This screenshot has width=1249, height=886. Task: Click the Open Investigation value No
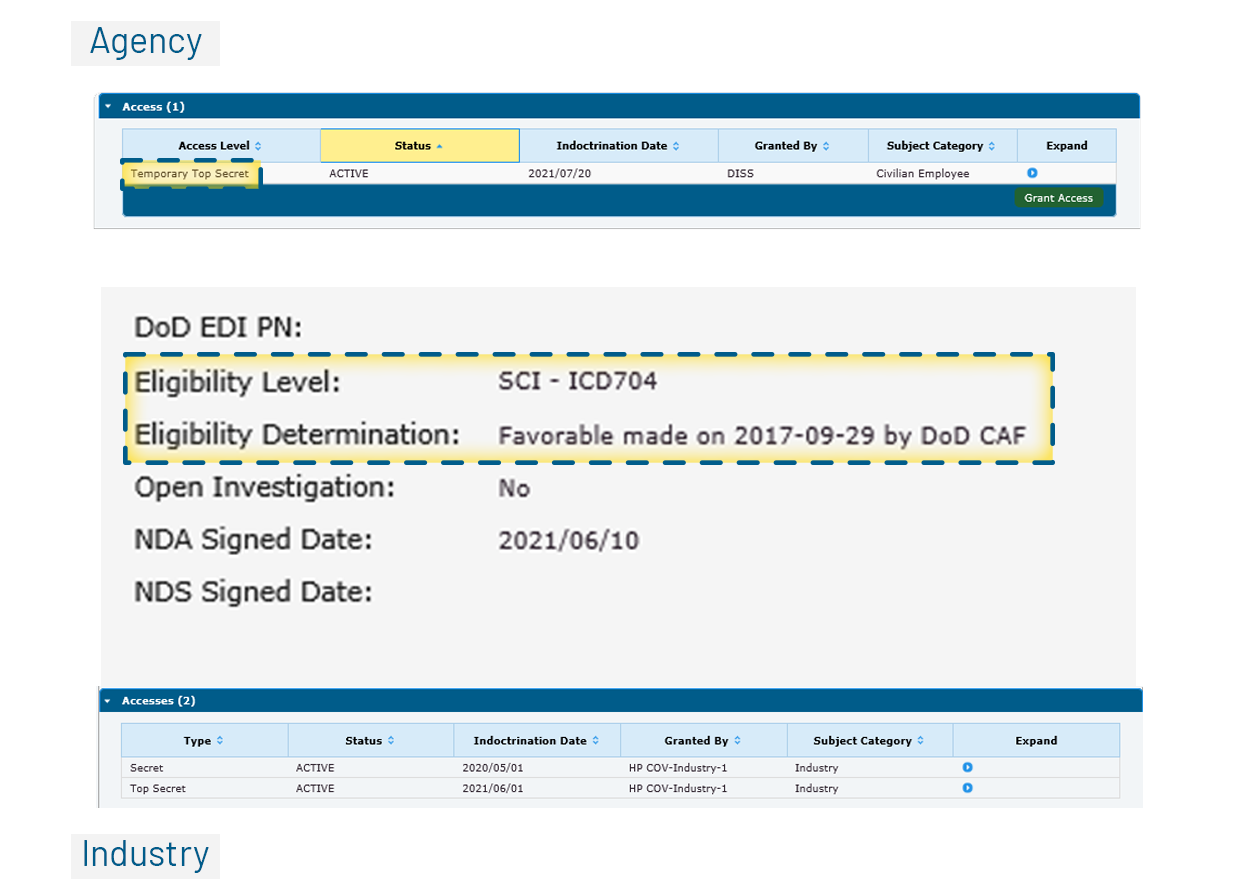[x=514, y=489]
